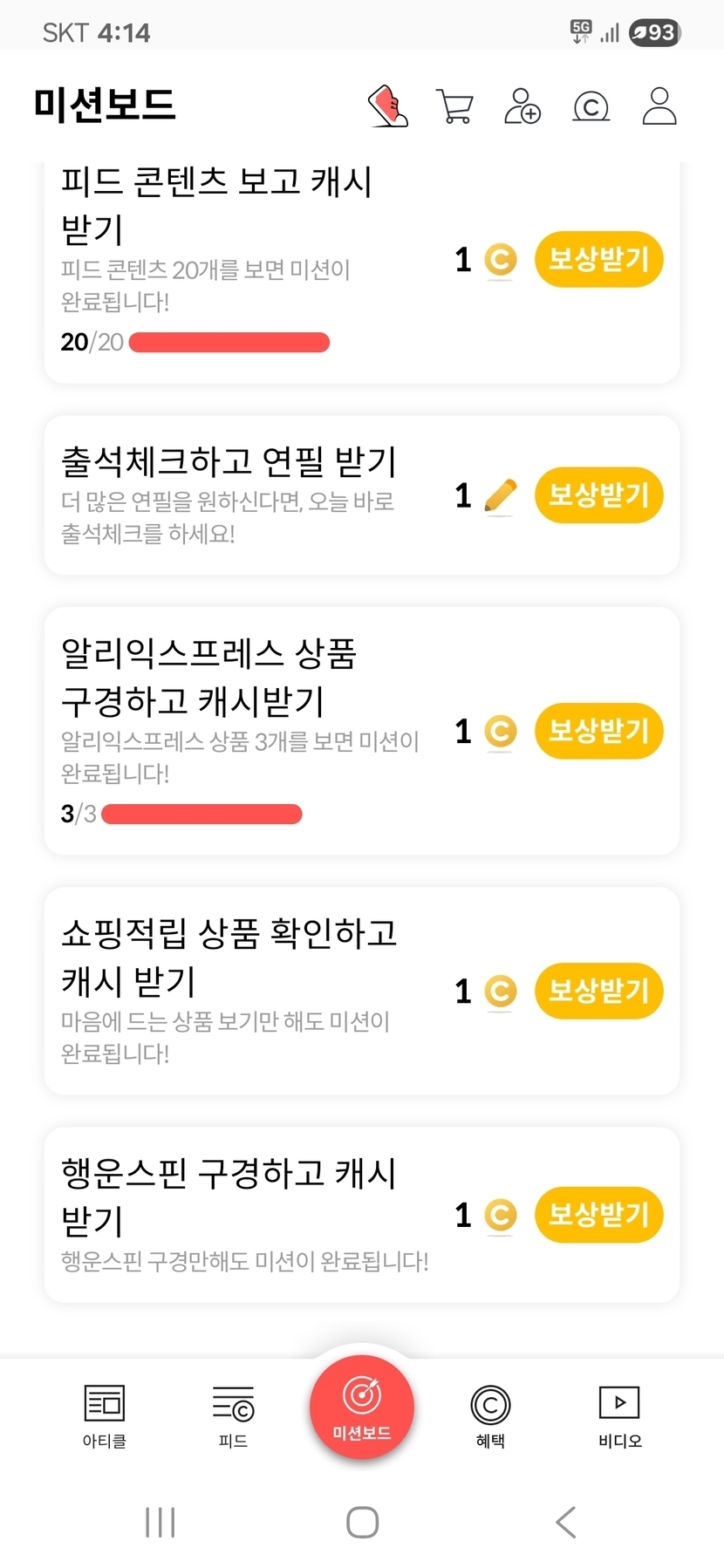Tap the coin icon on the 쇼핑적립 mission
724x1568 pixels.
tap(500, 991)
